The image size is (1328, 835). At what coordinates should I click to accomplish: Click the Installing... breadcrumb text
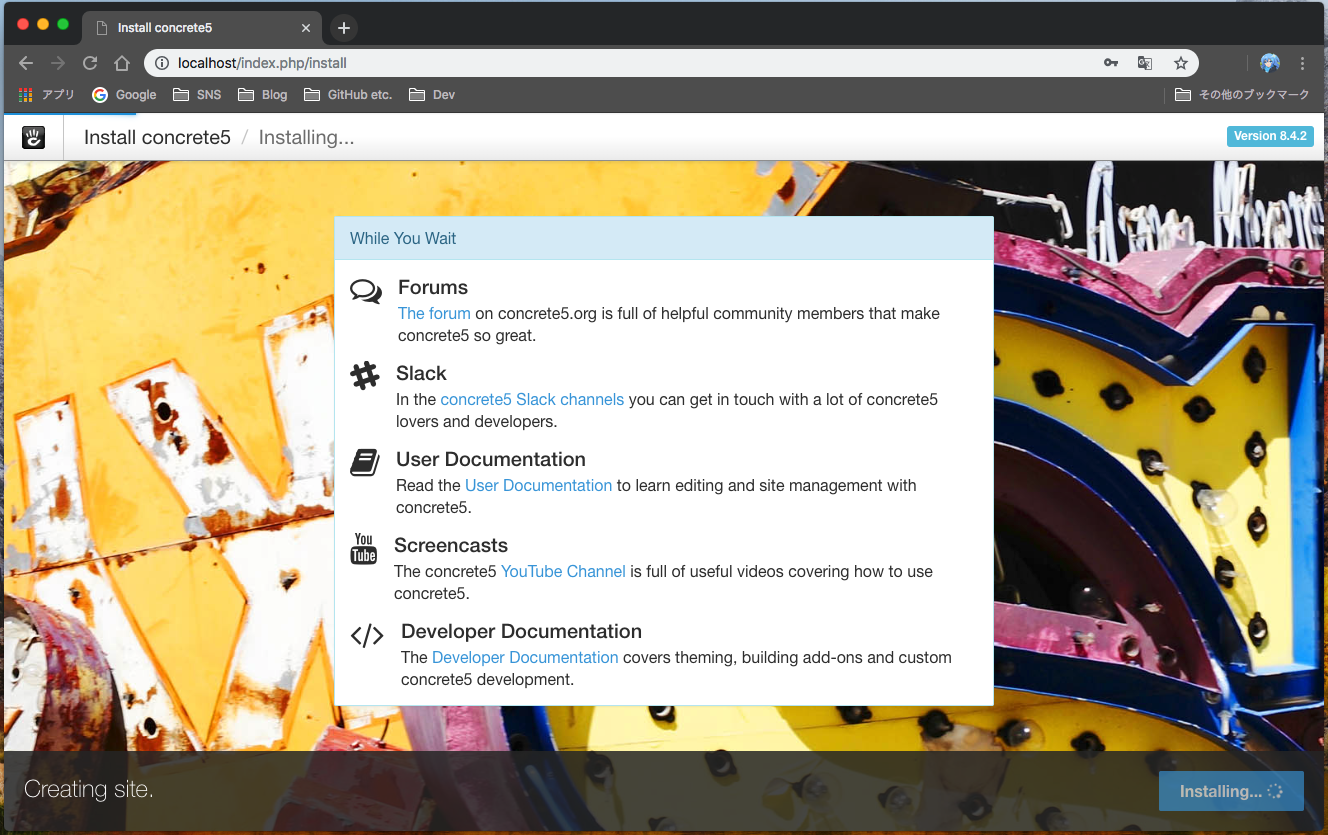click(x=306, y=137)
